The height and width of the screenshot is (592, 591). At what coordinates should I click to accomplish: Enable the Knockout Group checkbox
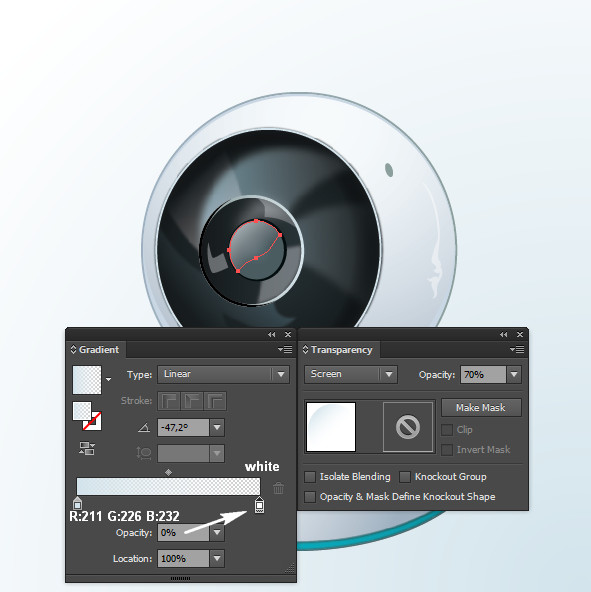tap(405, 477)
